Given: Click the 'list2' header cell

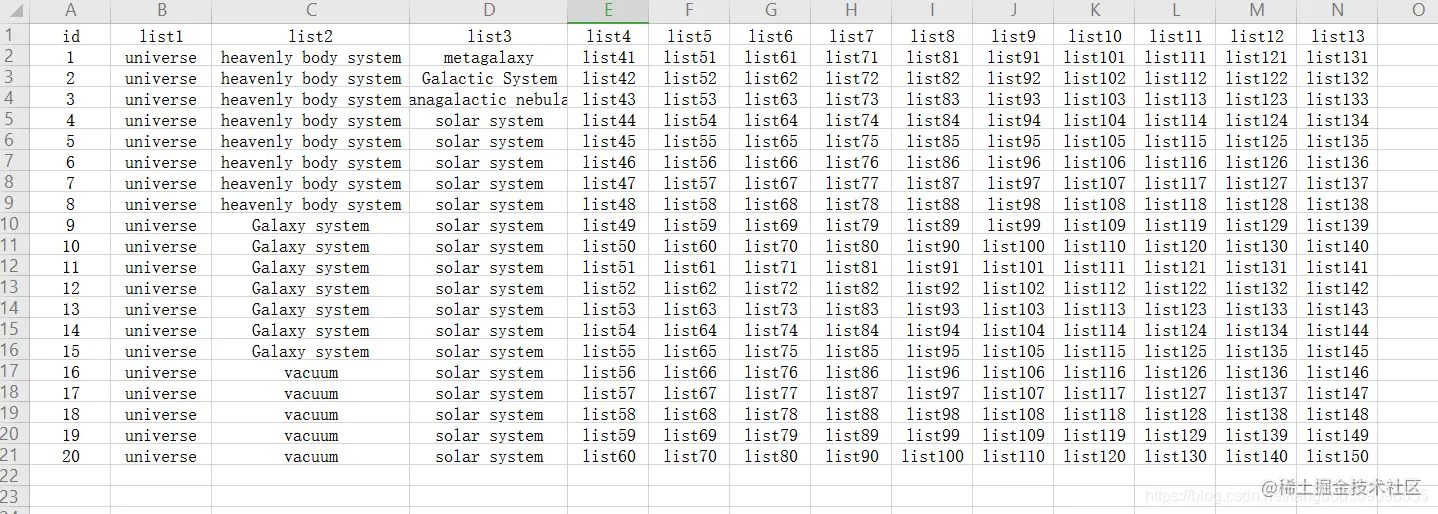Looking at the screenshot, I should (x=311, y=36).
